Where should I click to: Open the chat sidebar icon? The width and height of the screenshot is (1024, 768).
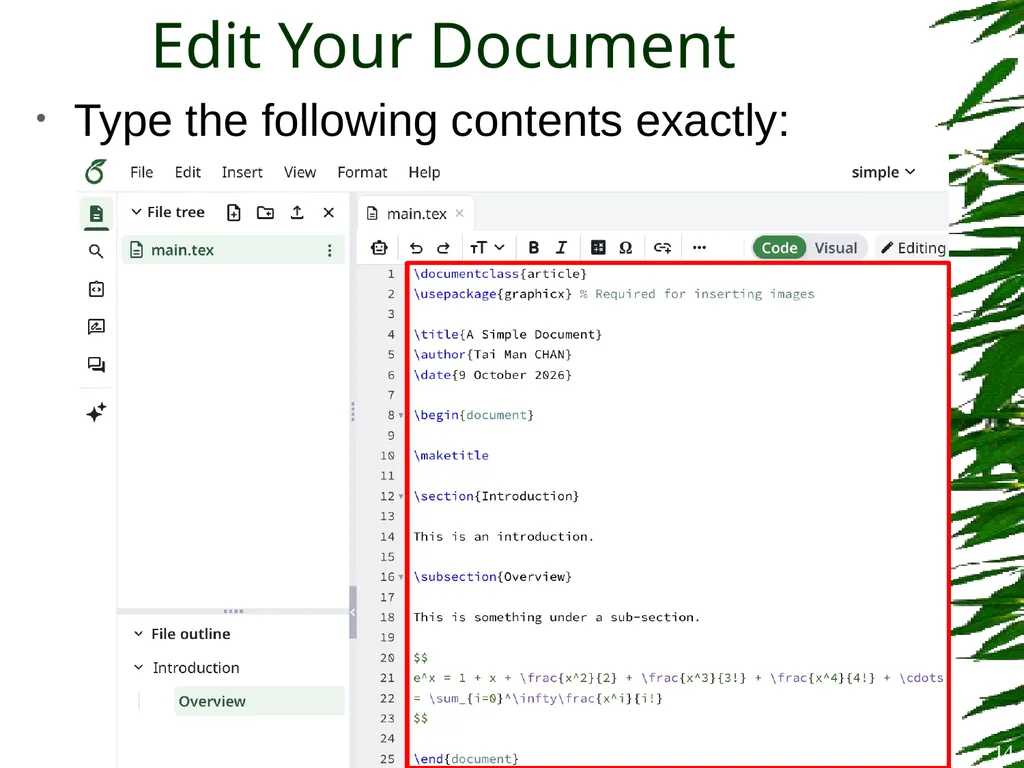click(x=96, y=364)
